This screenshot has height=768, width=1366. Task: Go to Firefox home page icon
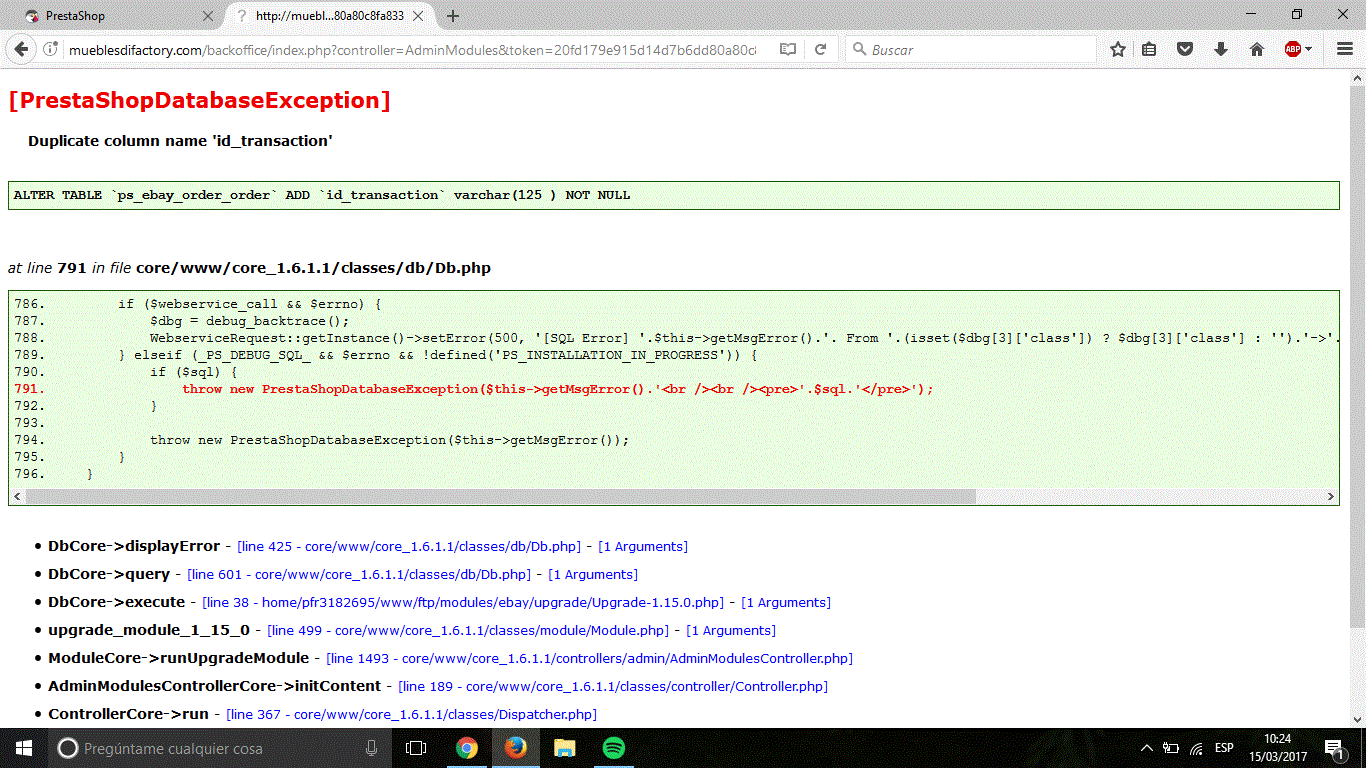tap(1257, 49)
